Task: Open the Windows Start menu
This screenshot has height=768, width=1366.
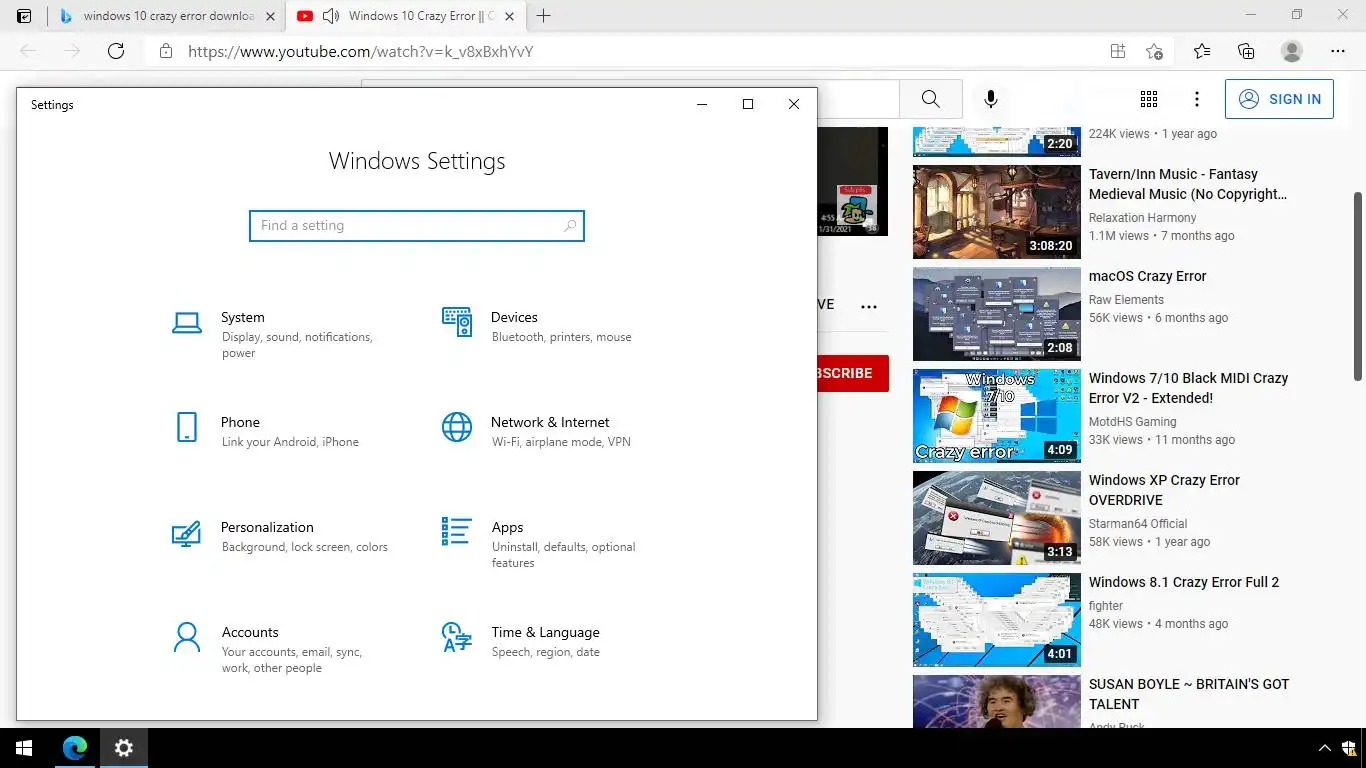Action: 24,748
